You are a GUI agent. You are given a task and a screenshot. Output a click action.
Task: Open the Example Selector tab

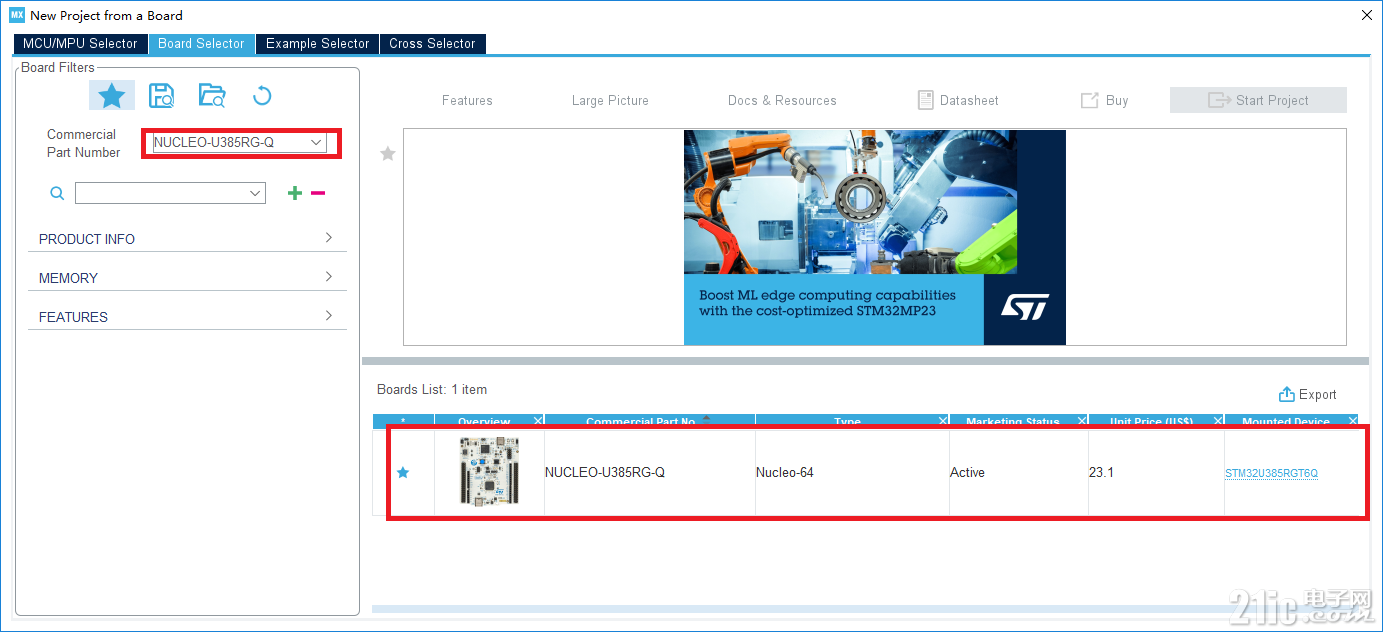point(318,44)
